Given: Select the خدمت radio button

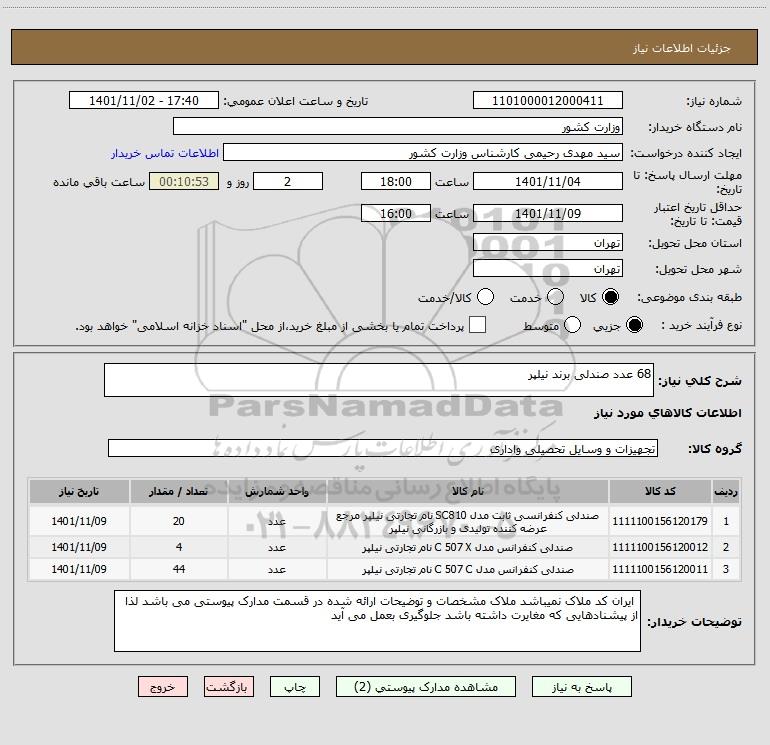Looking at the screenshot, I should point(555,297).
